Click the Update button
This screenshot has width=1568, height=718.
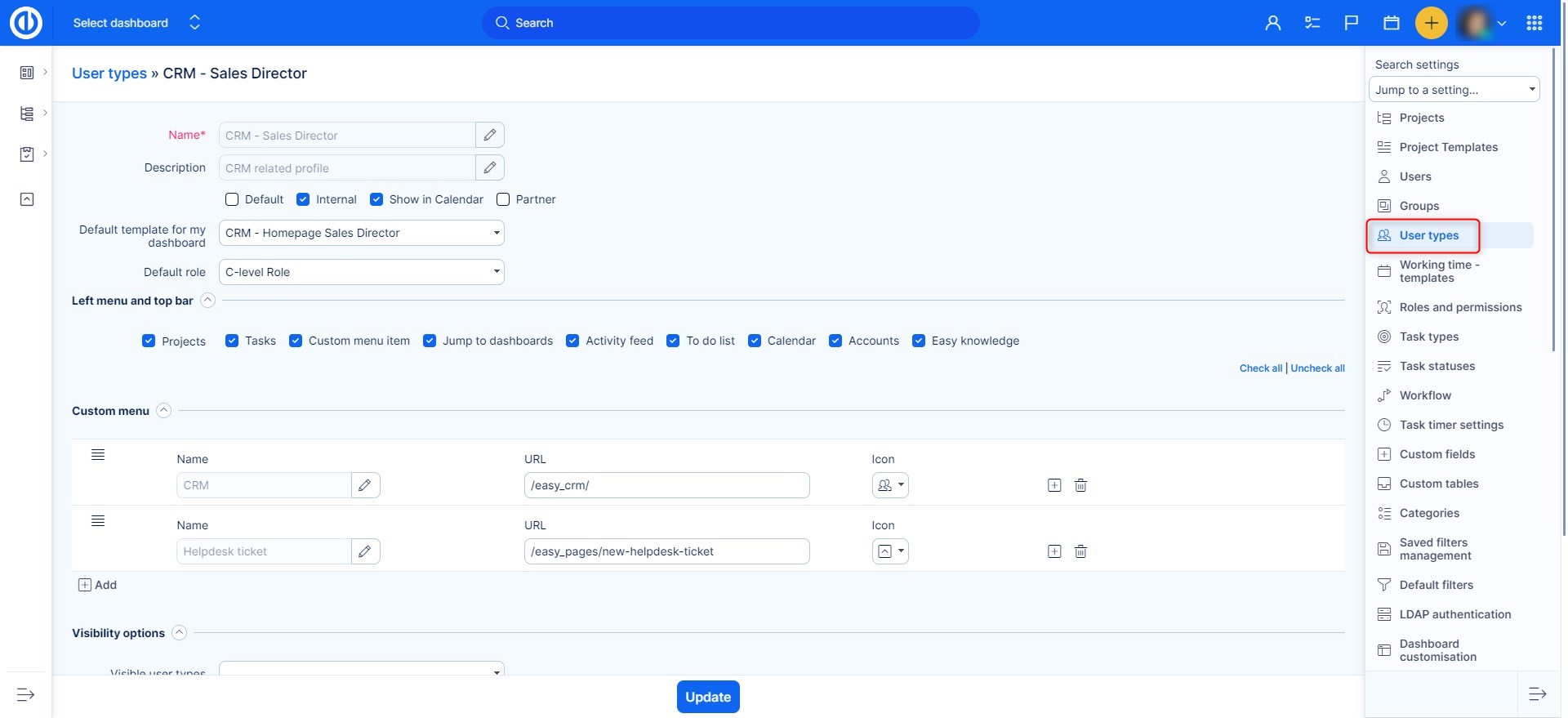707,697
